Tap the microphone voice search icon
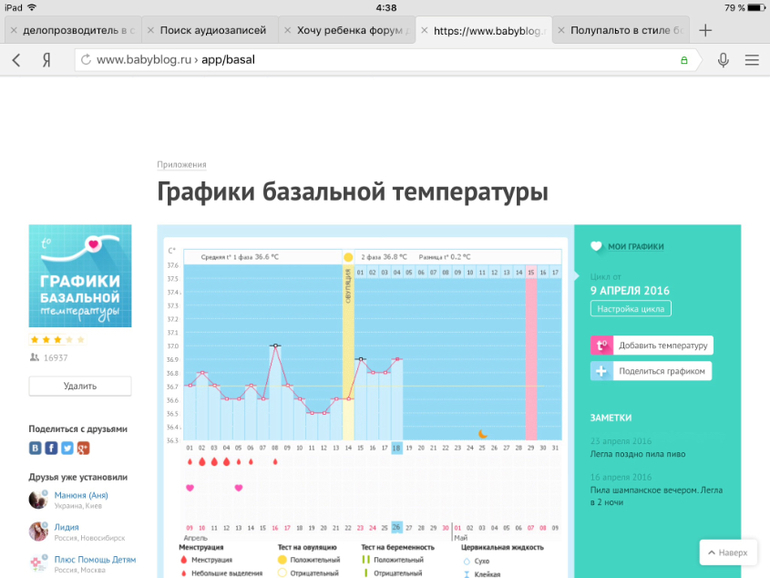This screenshot has width=770, height=578. pyautogui.click(x=723, y=60)
